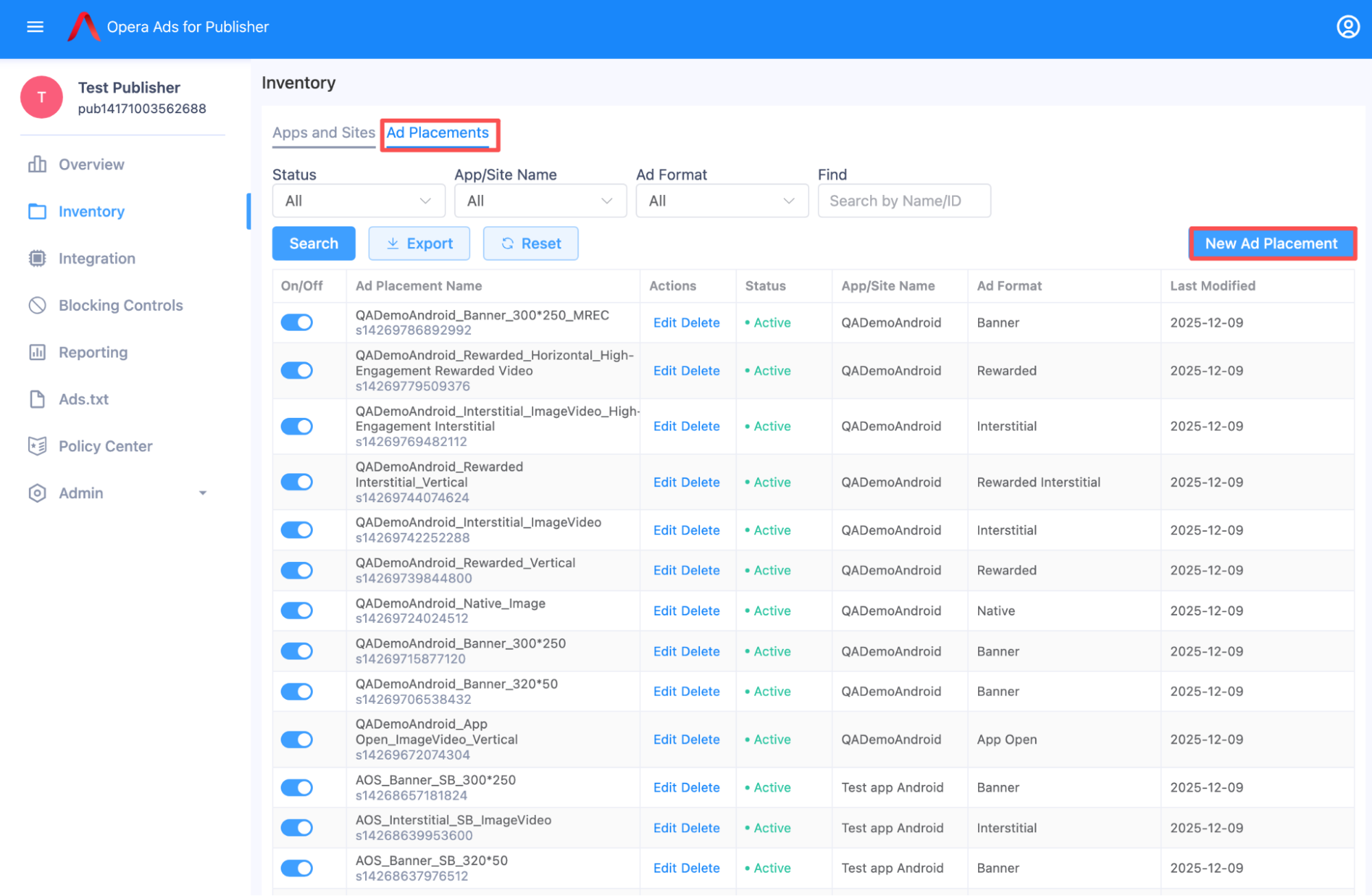The image size is (1372, 896).
Task: Open the Ad Format filter dropdown
Action: (x=721, y=201)
